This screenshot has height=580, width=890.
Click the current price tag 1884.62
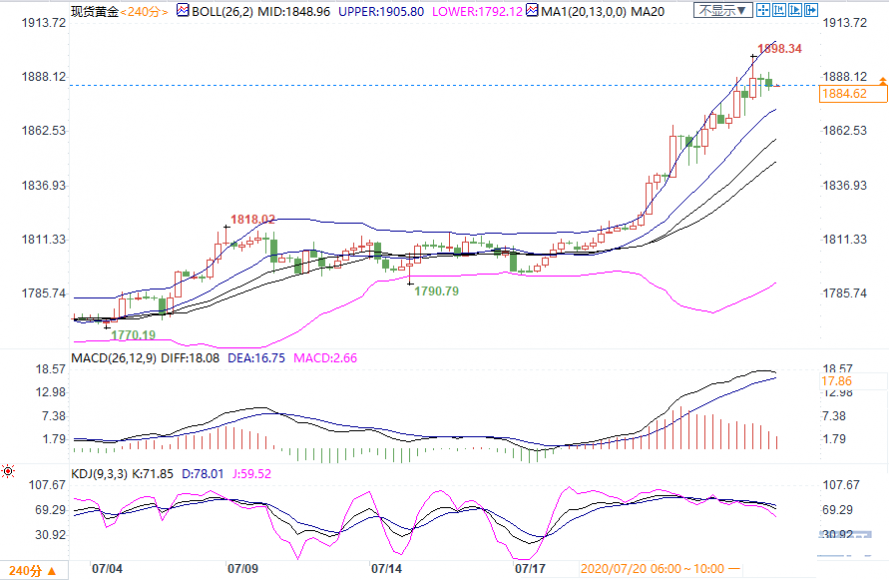(853, 94)
